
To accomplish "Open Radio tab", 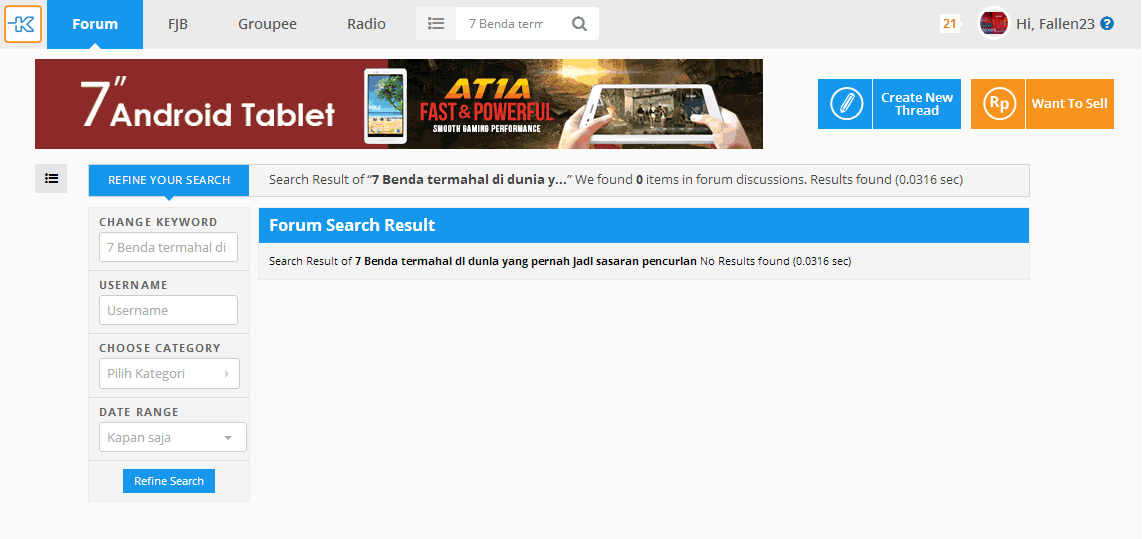I will tap(366, 24).
